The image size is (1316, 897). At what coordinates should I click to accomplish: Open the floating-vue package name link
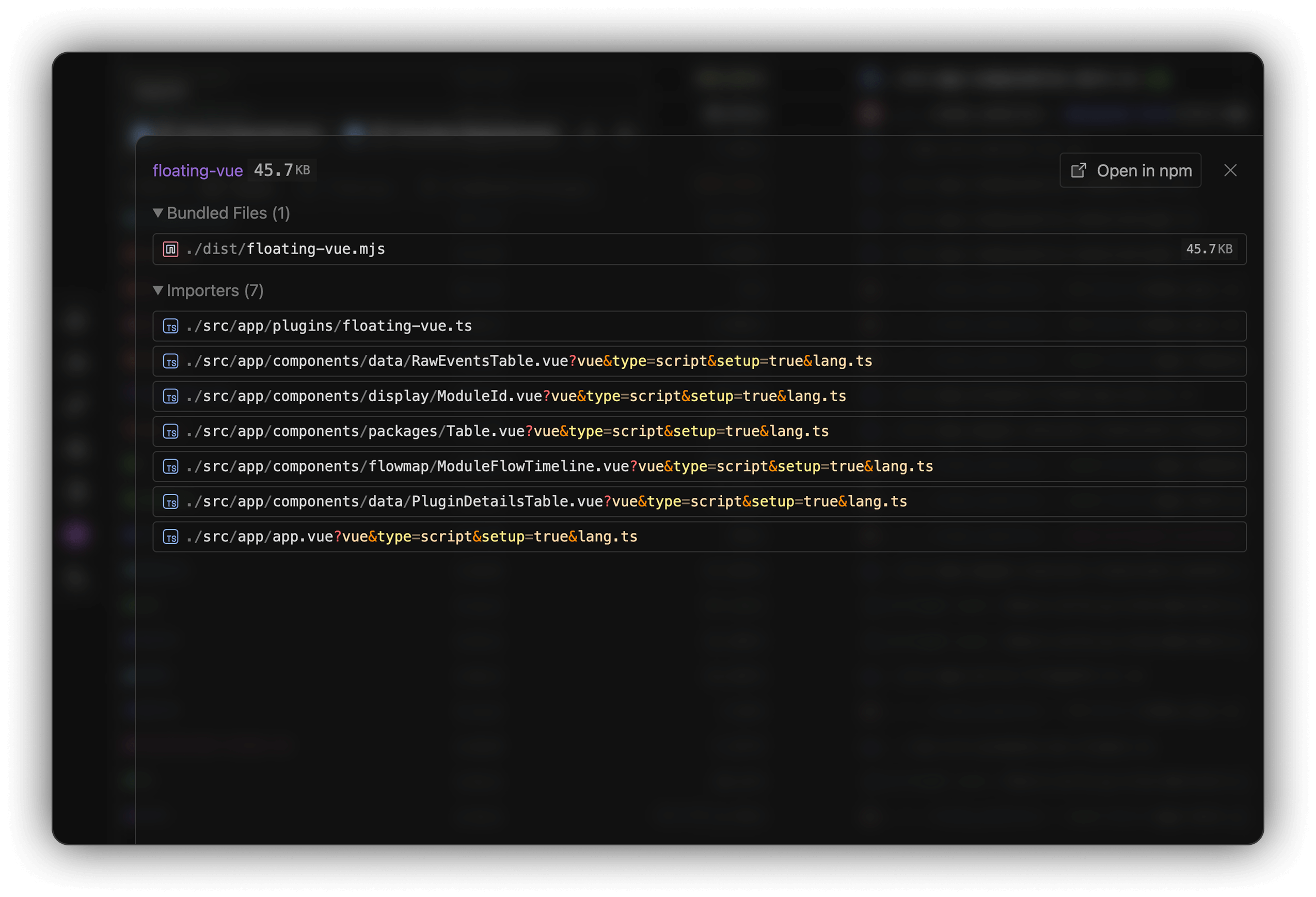[x=198, y=170]
